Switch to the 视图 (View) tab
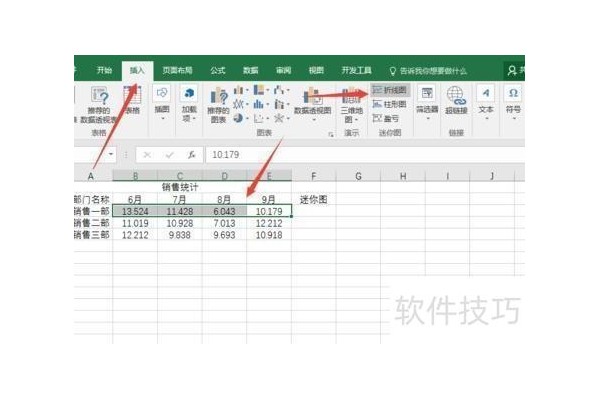Screen dimensions: 600x400 click(x=316, y=70)
